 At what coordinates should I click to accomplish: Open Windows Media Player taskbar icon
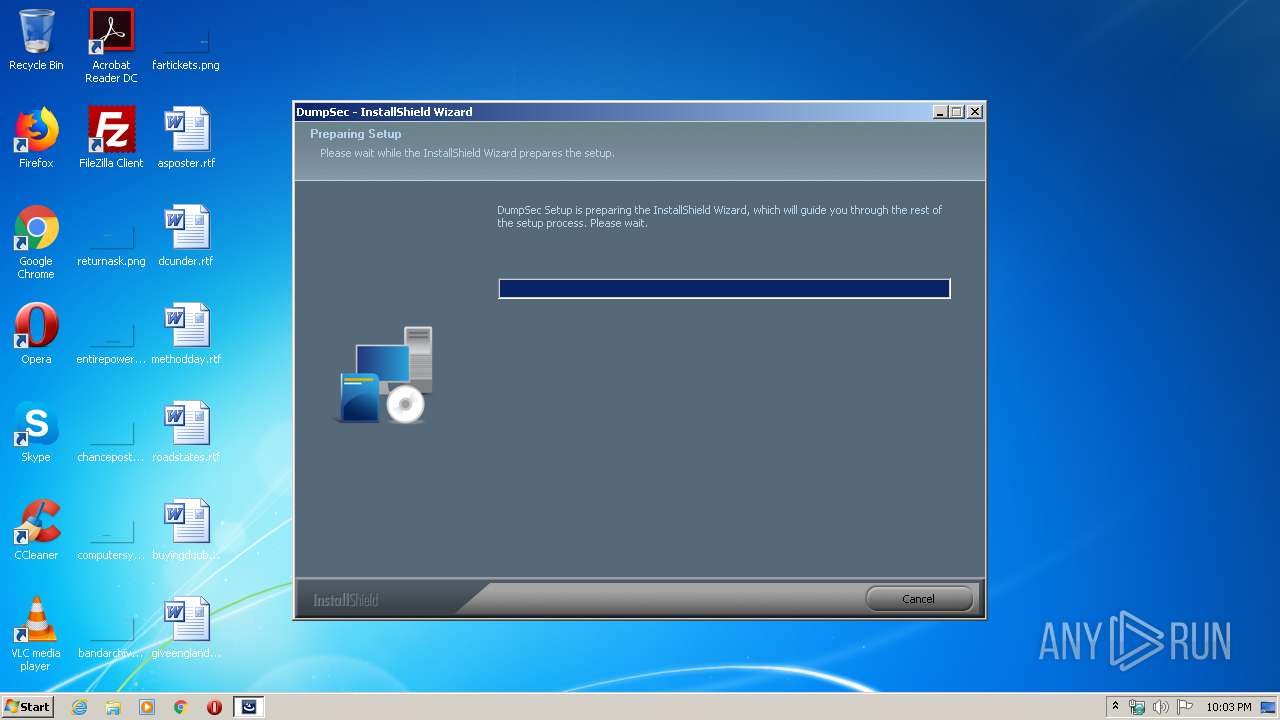[x=147, y=707]
